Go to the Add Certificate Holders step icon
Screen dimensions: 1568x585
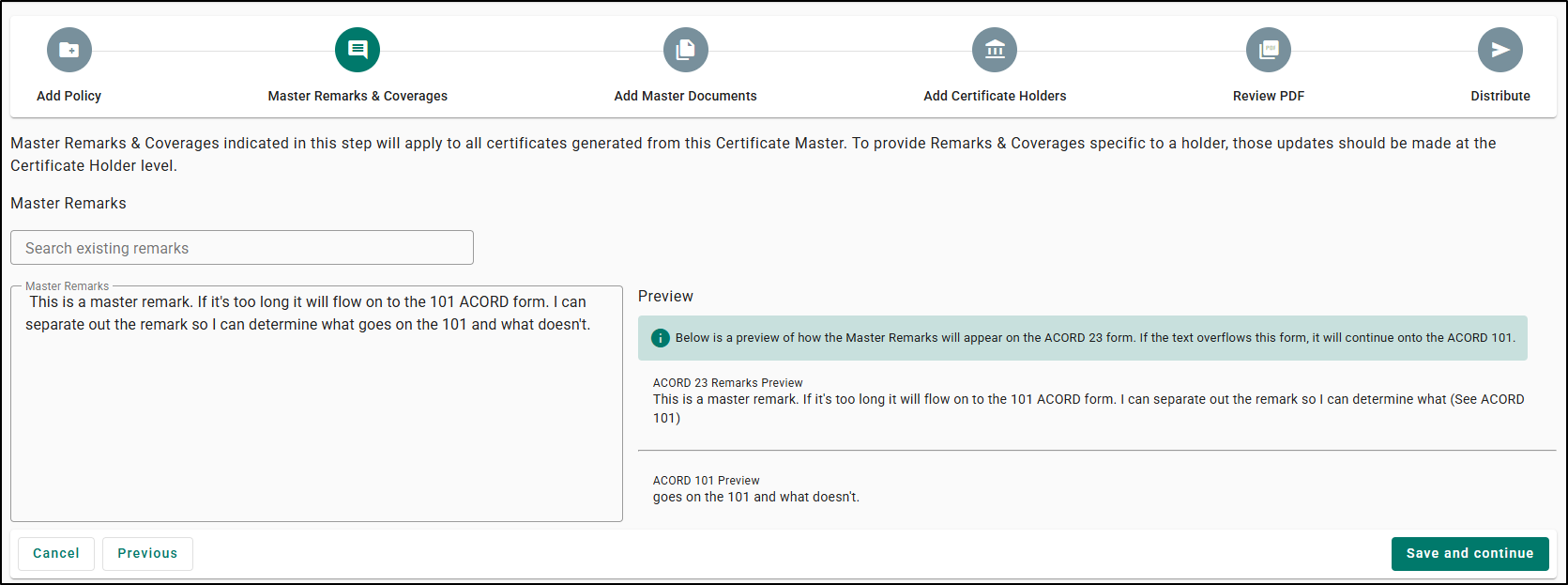pos(995,50)
